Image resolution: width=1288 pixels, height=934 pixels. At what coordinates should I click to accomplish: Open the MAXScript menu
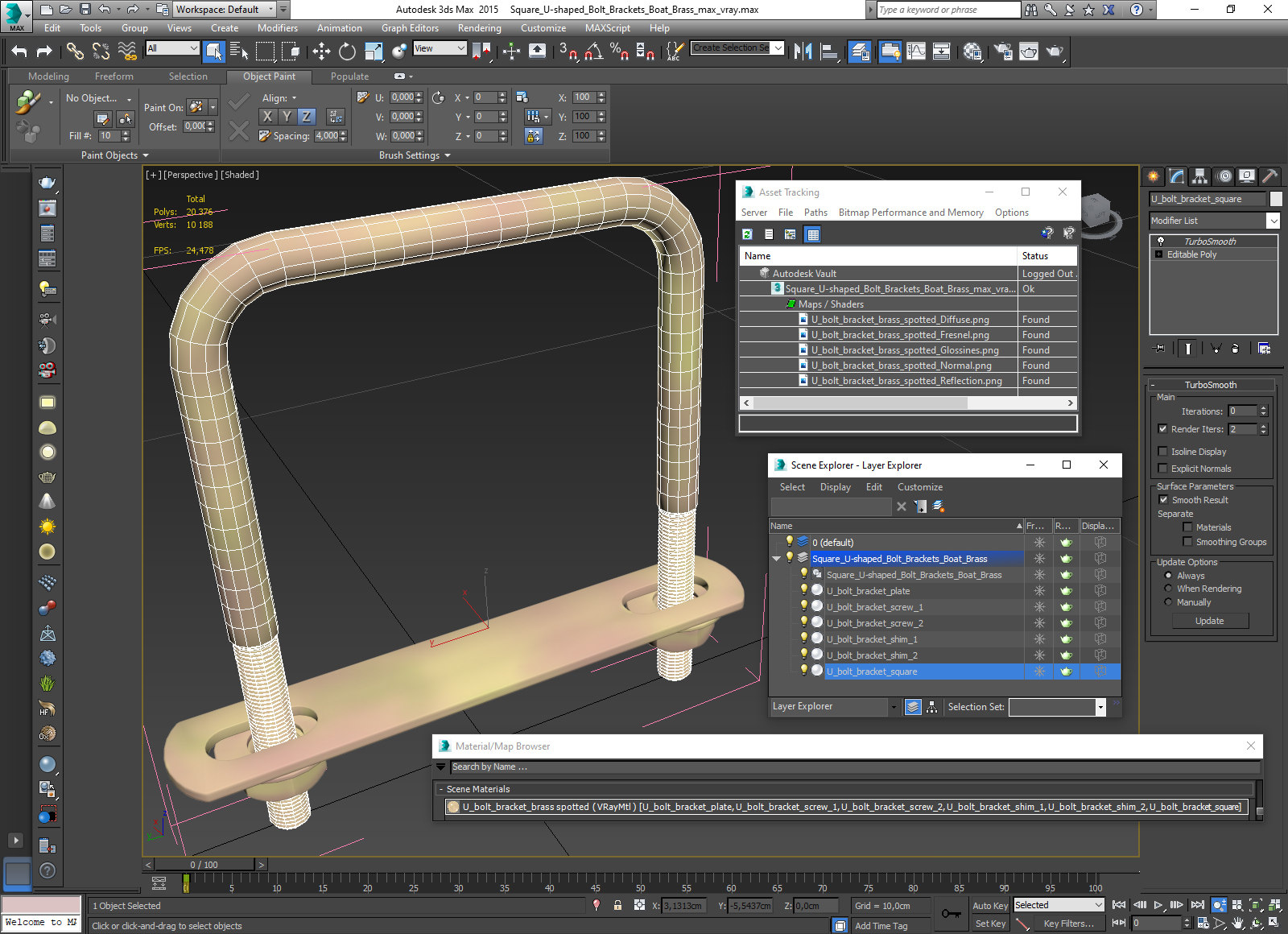pos(608,28)
